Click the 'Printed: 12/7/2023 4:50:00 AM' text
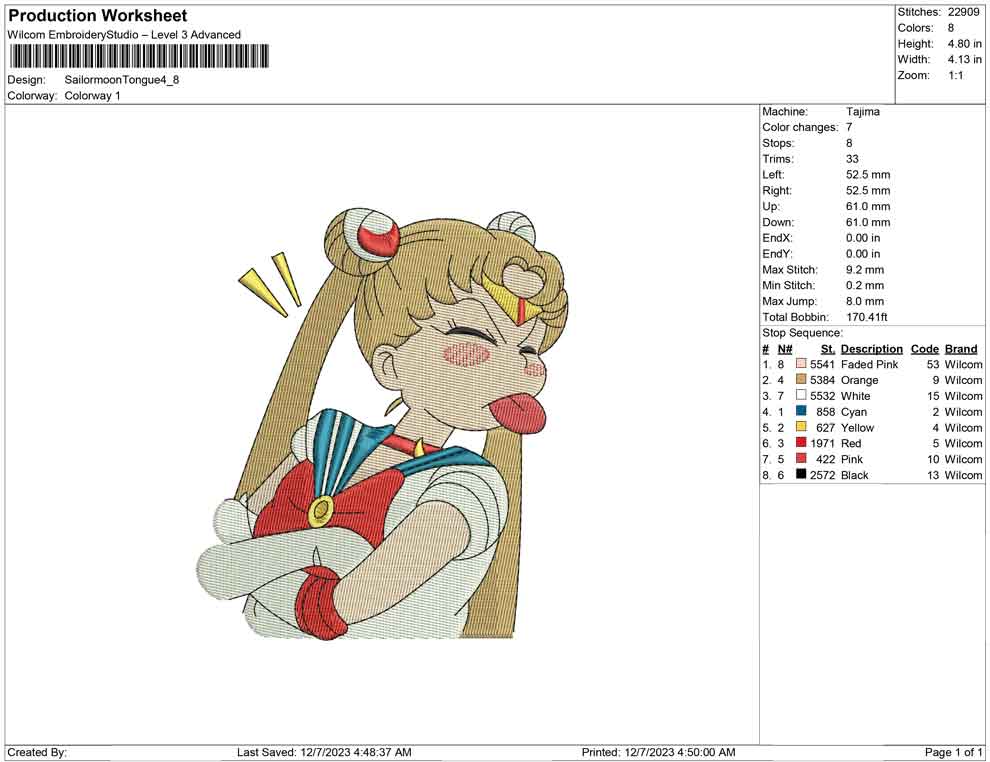Screen dimensions: 990x762 point(659,752)
